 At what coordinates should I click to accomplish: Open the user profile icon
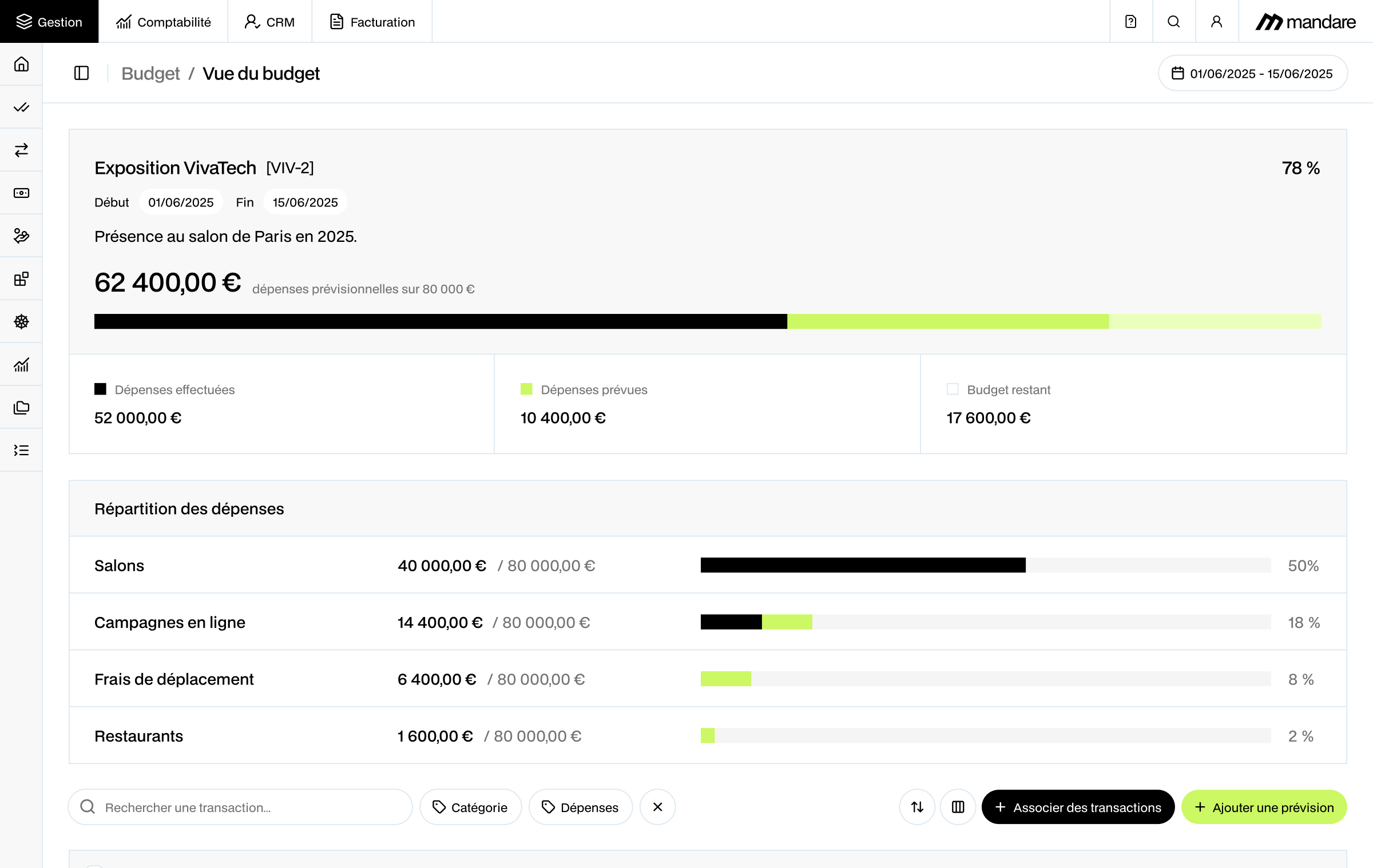tap(1216, 22)
